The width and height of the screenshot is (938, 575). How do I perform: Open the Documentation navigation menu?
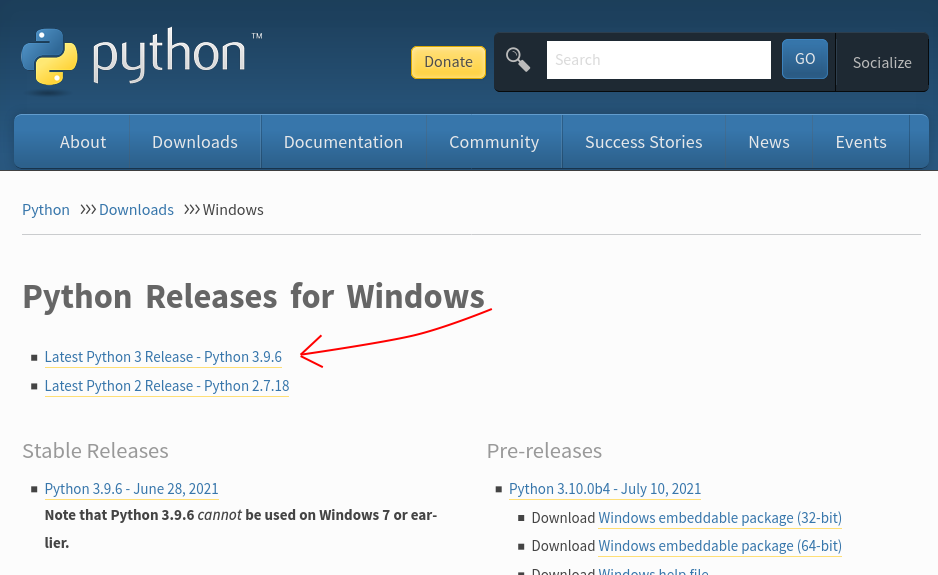(343, 142)
